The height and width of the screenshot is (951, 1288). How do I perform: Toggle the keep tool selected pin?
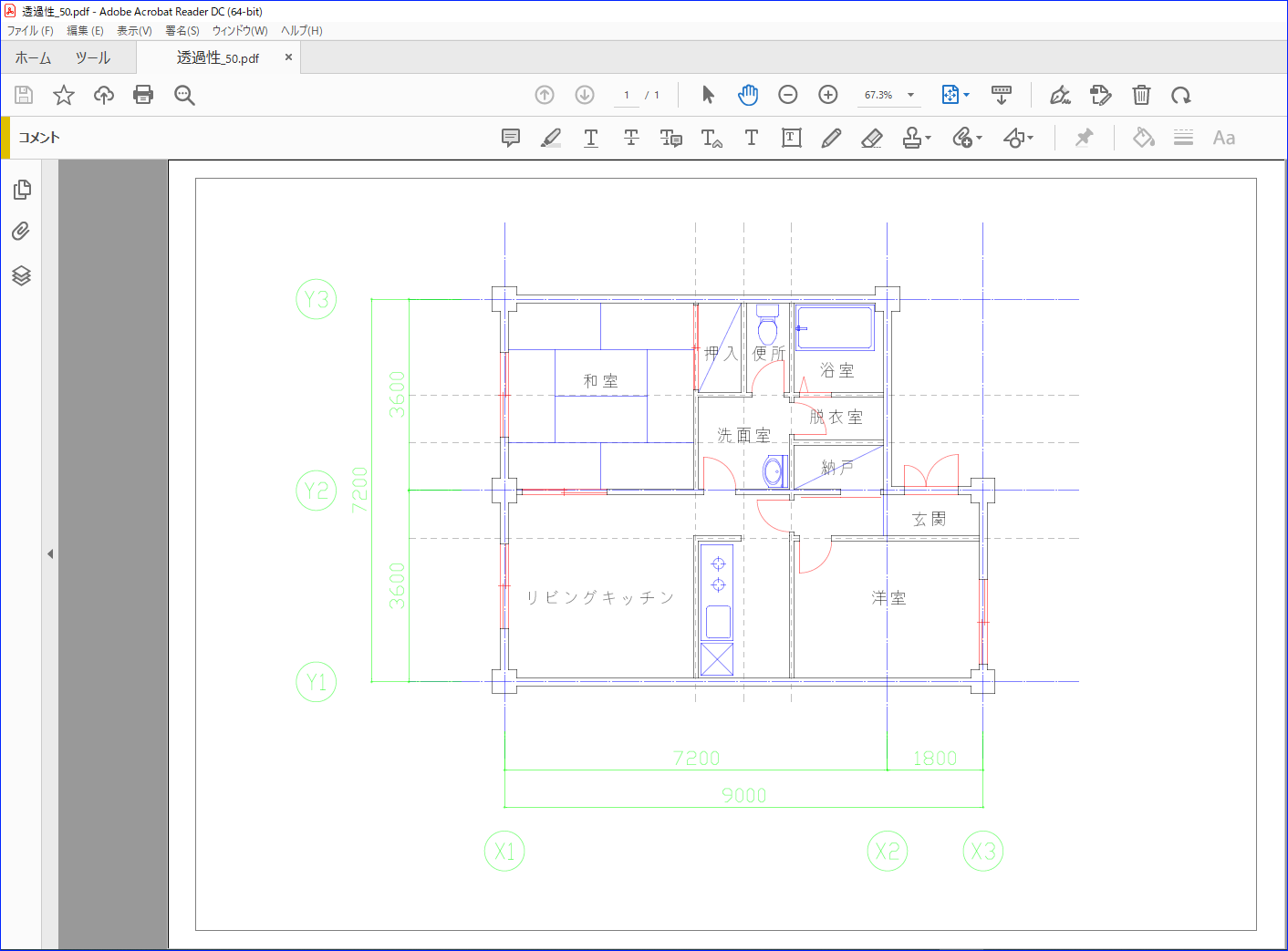[1084, 138]
